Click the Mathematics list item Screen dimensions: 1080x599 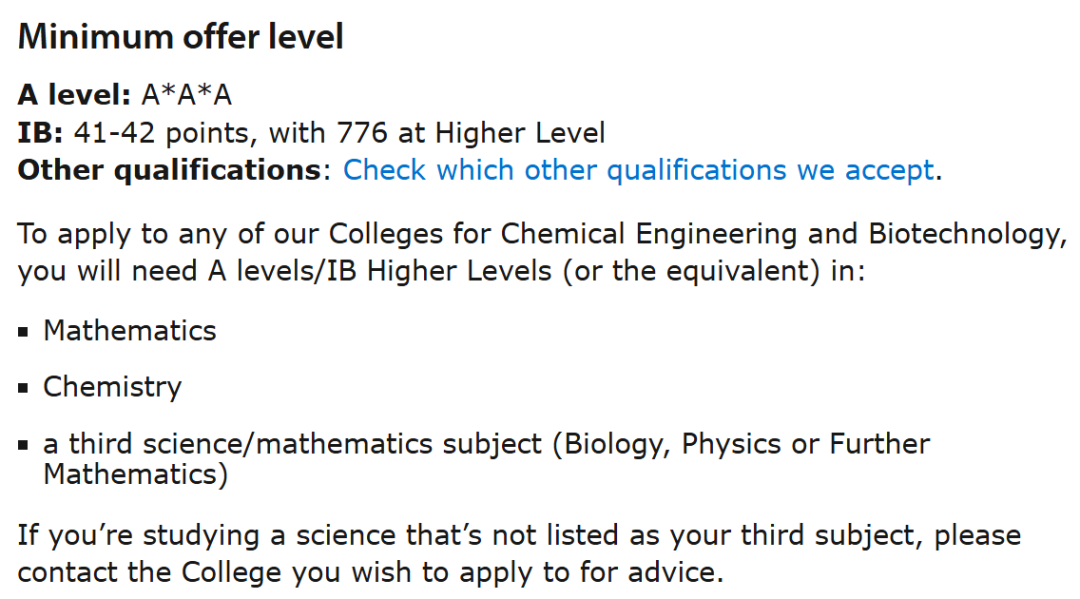[129, 331]
